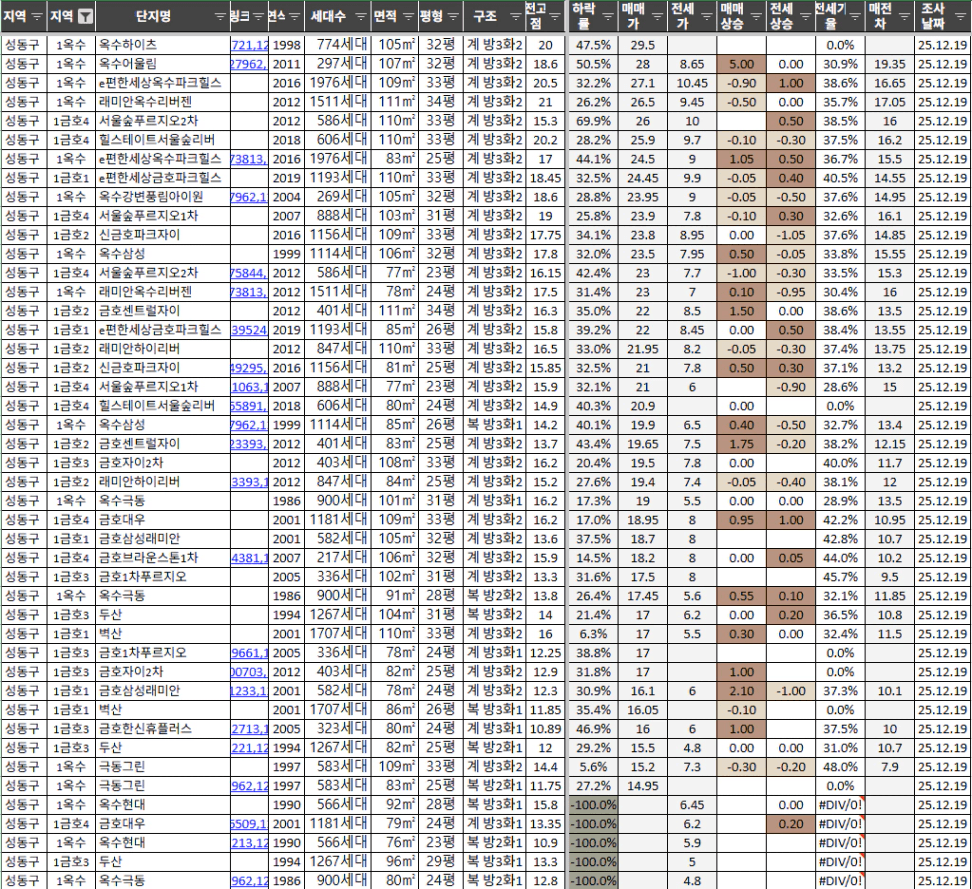972x889 pixels.
Task: Open the 전세가 column filter dropdown
Action: (x=705, y=17)
